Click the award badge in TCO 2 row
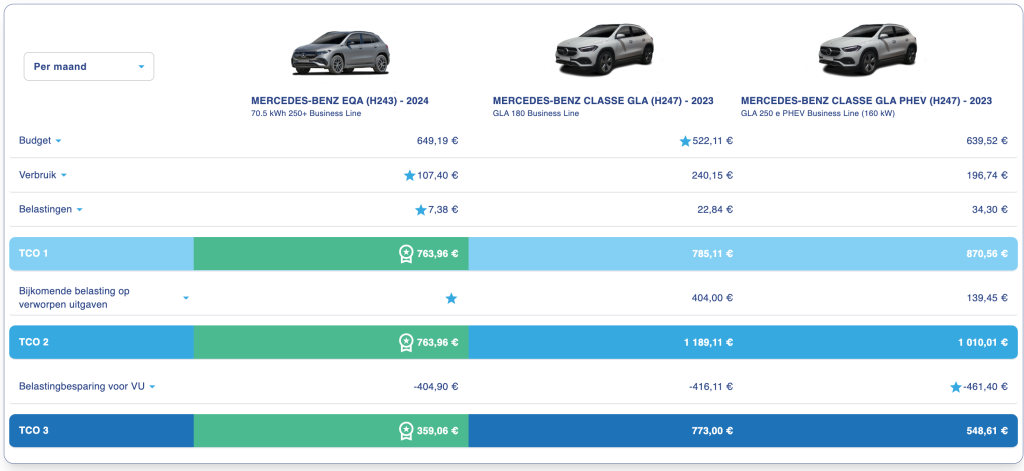1024x471 pixels. point(406,342)
